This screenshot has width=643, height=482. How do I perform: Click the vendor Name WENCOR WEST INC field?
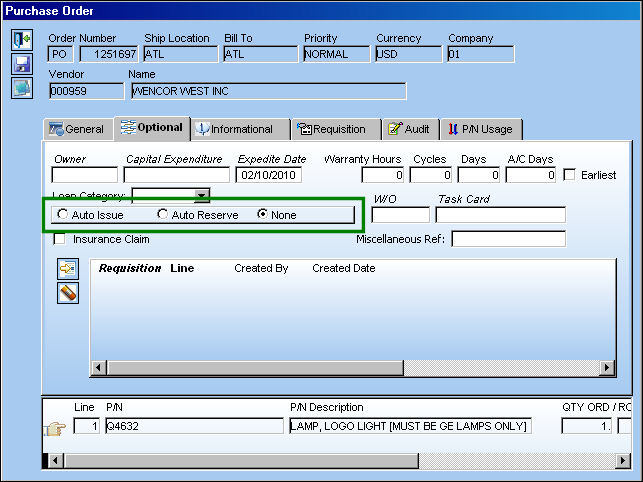click(x=269, y=91)
